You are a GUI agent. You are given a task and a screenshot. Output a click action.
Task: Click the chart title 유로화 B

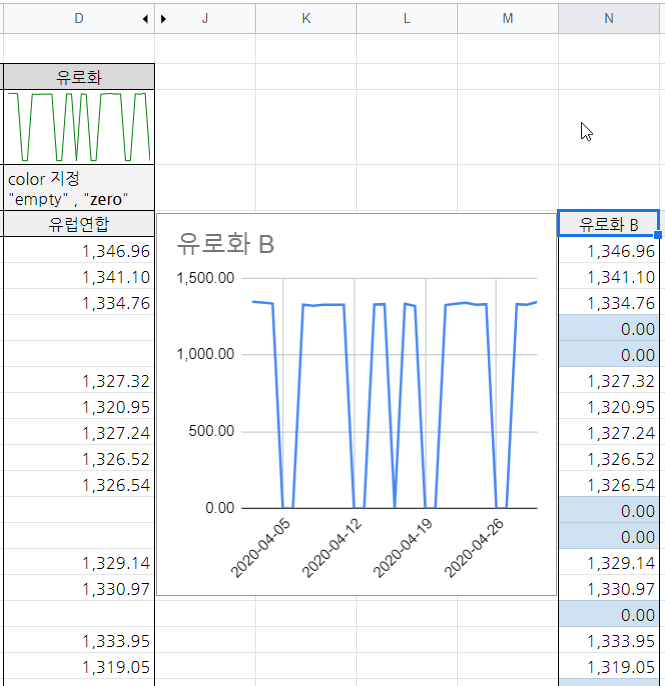(x=225, y=242)
